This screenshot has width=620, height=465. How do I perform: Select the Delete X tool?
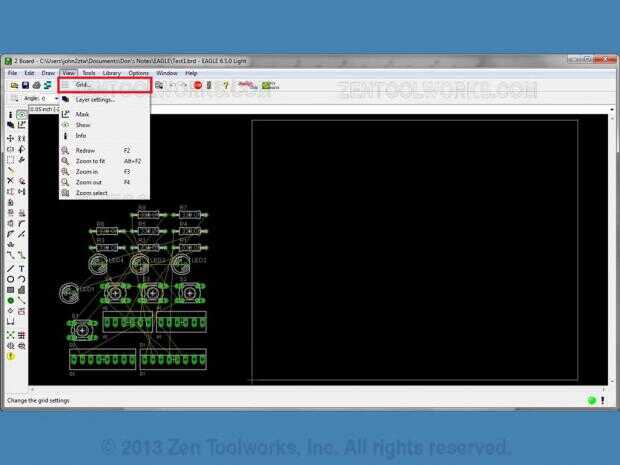coord(10,181)
